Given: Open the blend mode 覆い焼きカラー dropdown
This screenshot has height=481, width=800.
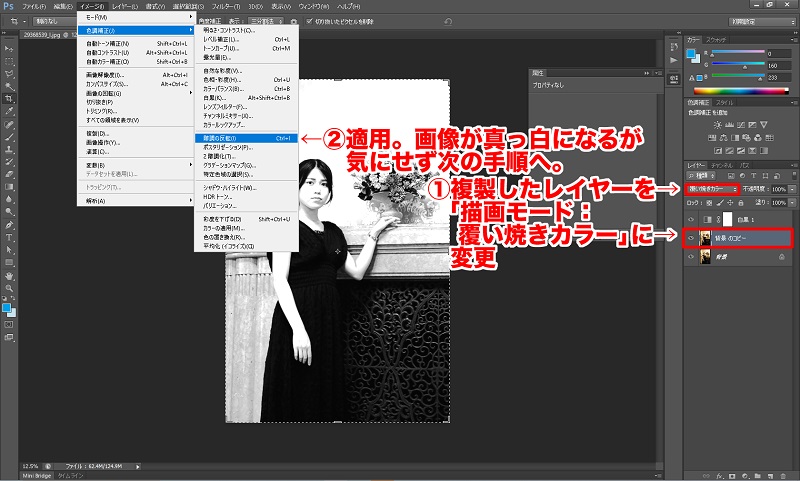Looking at the screenshot, I should click(712, 189).
